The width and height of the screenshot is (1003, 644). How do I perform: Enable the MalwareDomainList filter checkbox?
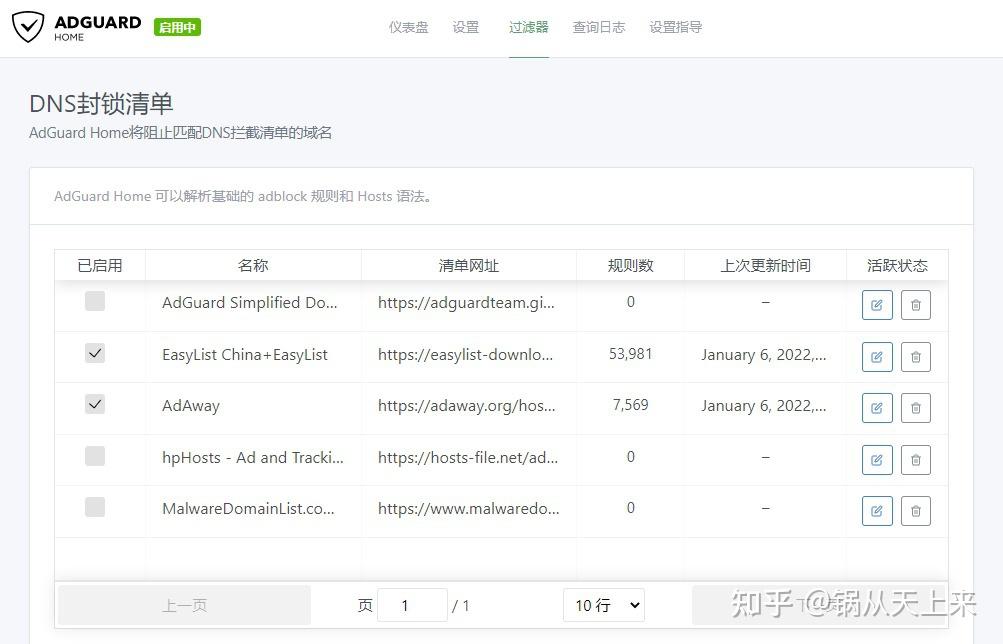[x=95, y=507]
